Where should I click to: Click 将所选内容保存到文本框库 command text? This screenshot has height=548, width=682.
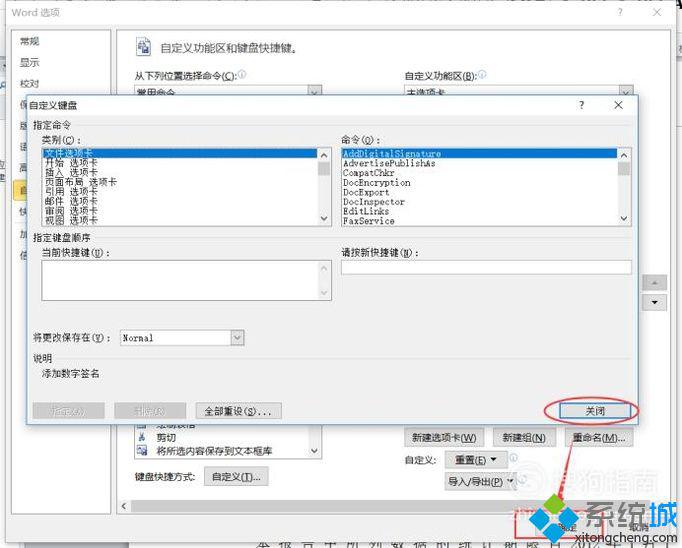(214, 451)
